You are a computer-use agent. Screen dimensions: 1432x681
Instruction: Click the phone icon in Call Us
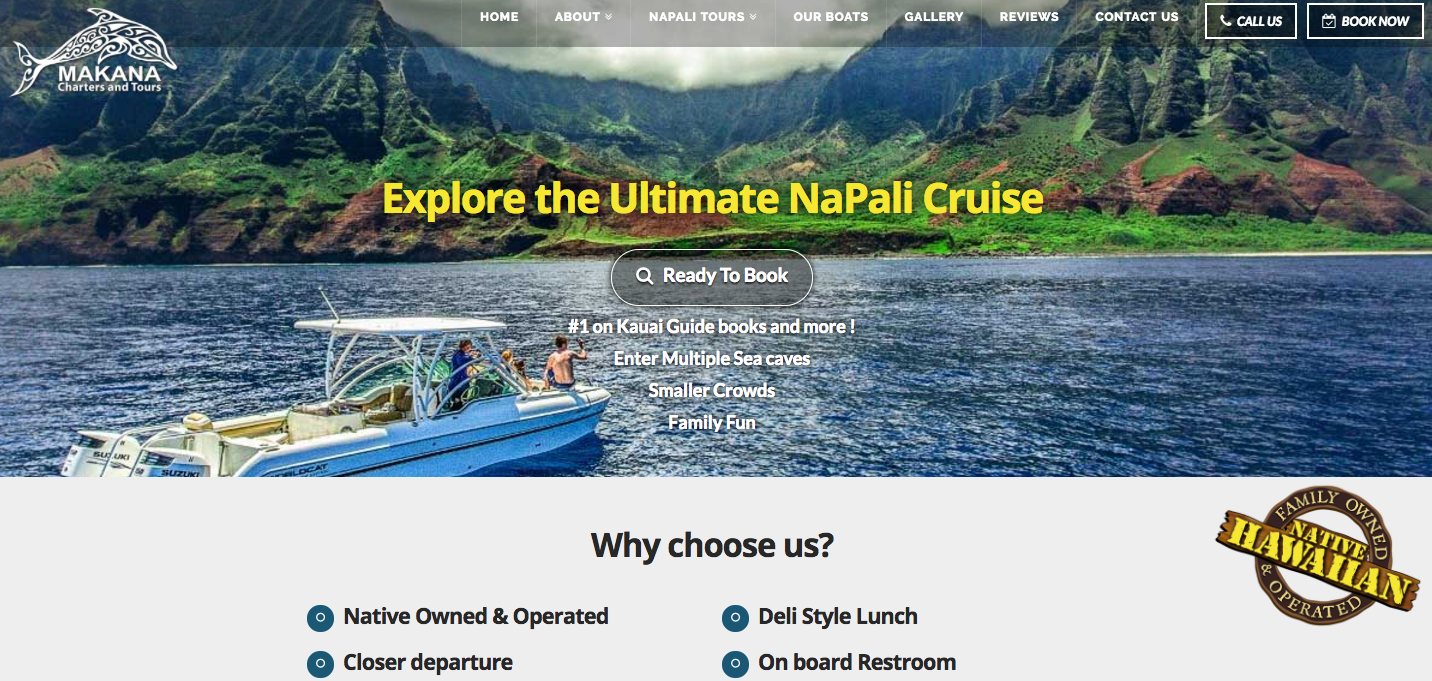click(x=1226, y=21)
